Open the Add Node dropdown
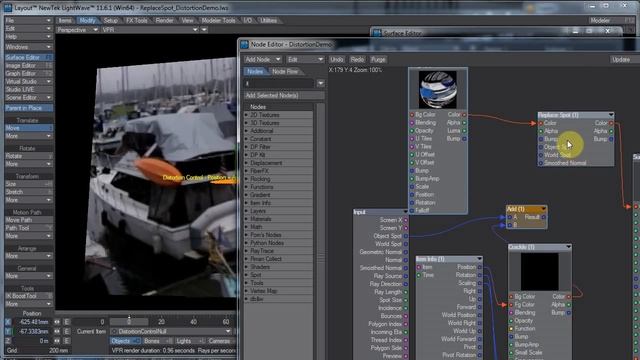The width and height of the screenshot is (640, 360). coord(262,60)
